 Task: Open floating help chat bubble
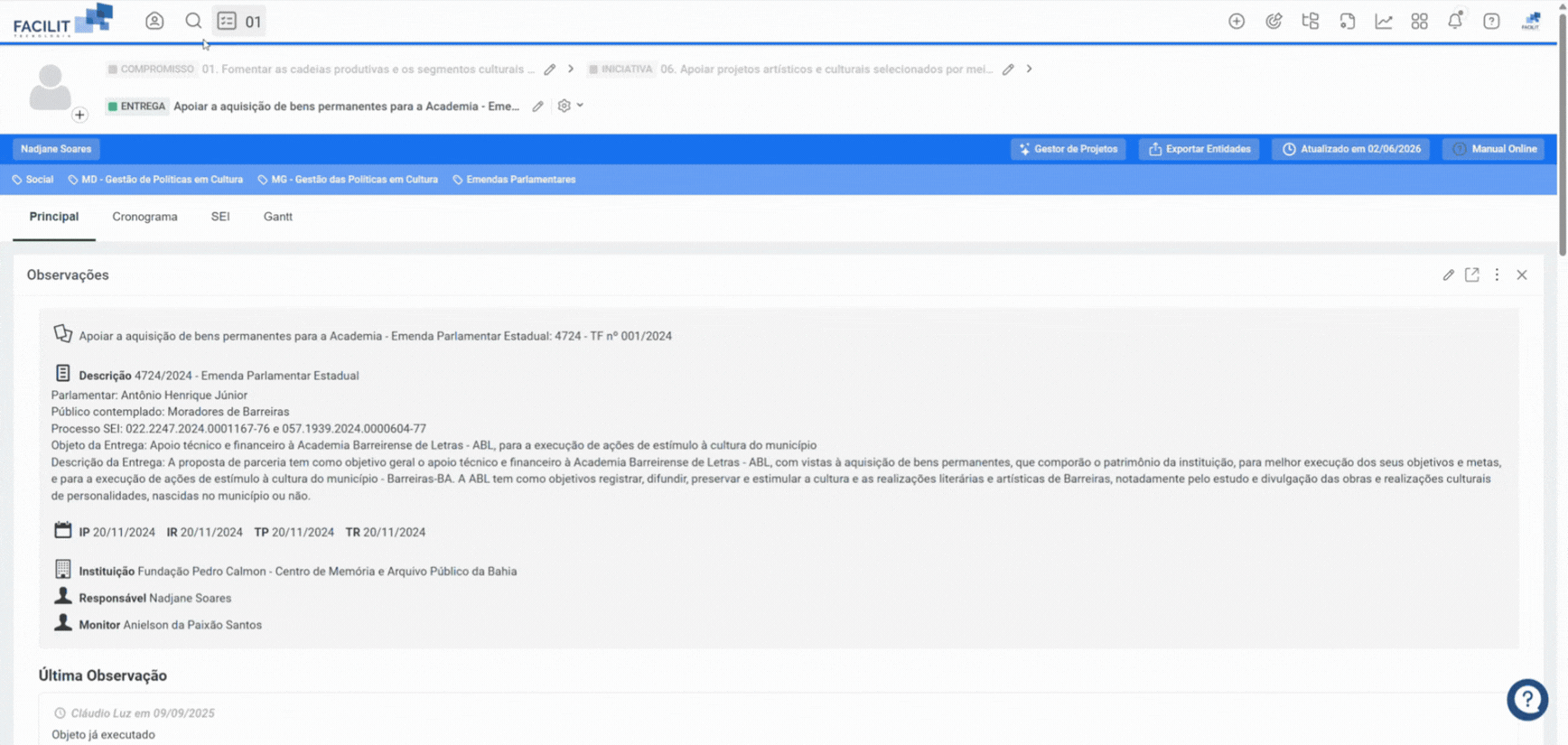coord(1527,700)
